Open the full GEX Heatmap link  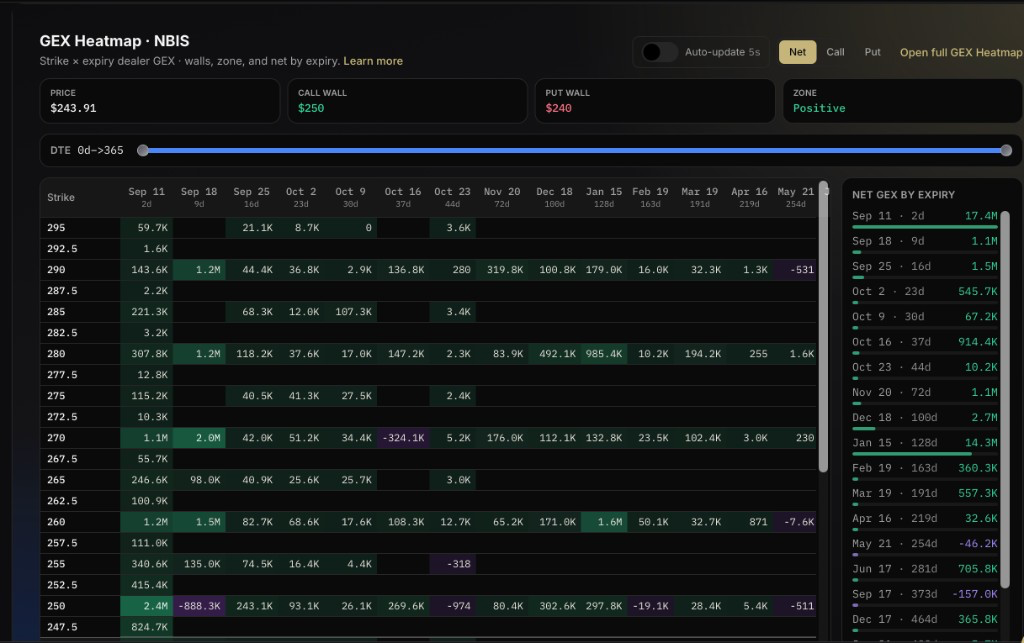coord(961,53)
